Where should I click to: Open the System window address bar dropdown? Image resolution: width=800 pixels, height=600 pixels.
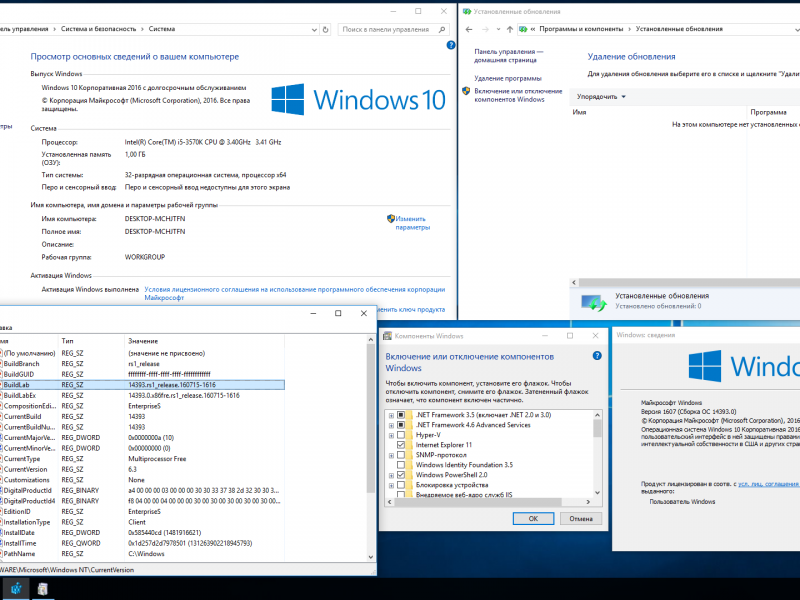click(x=314, y=30)
